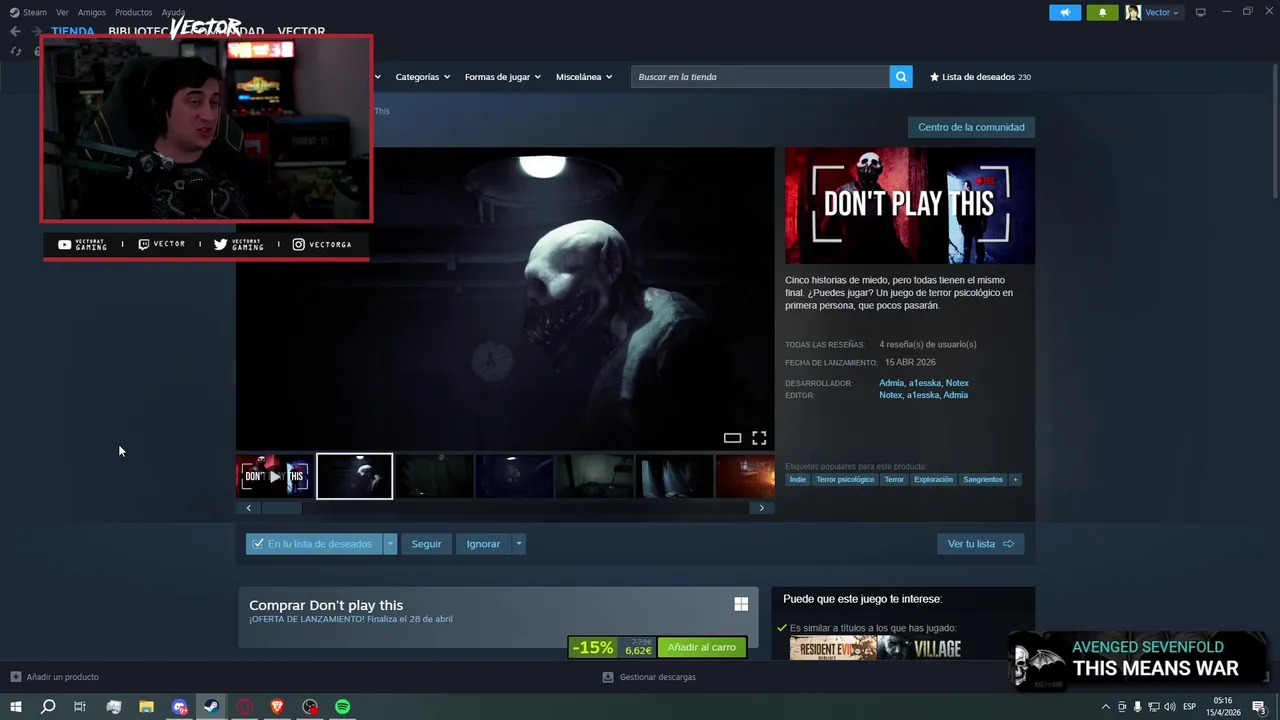Open the Don't Play This header image
1280x720 pixels.
tap(910, 205)
